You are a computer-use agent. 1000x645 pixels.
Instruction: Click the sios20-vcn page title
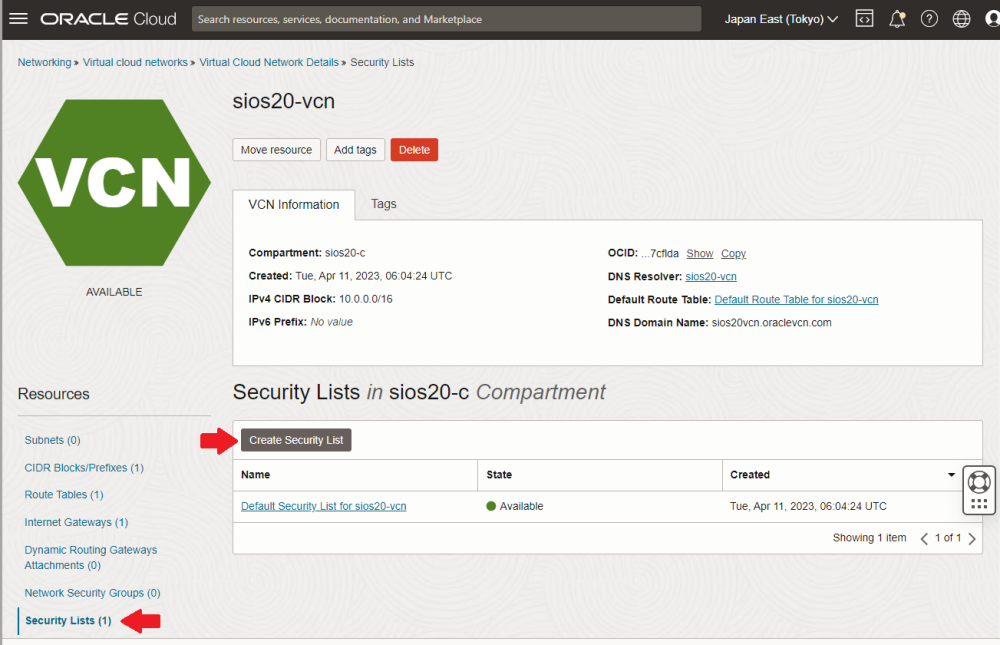284,101
